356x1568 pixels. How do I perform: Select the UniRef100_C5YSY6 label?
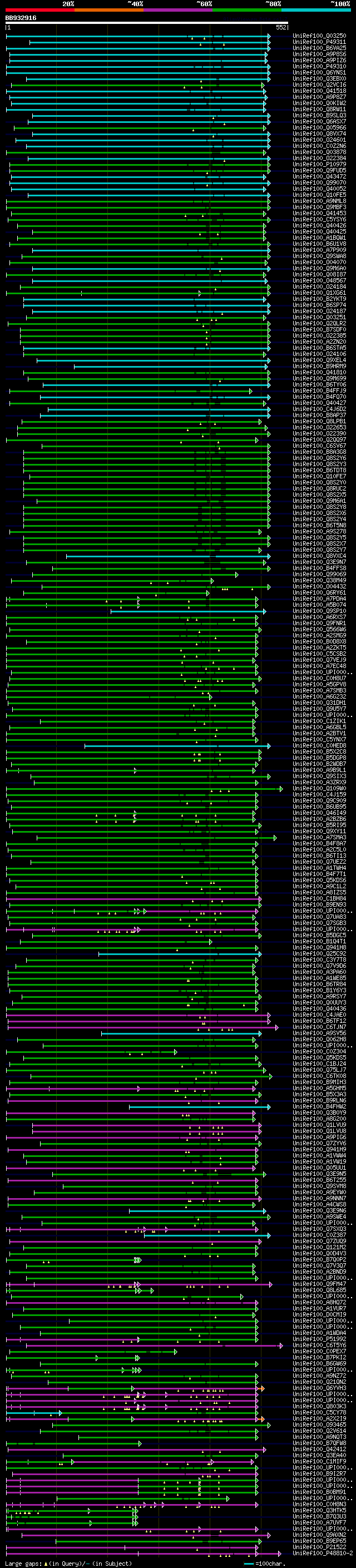point(319,220)
